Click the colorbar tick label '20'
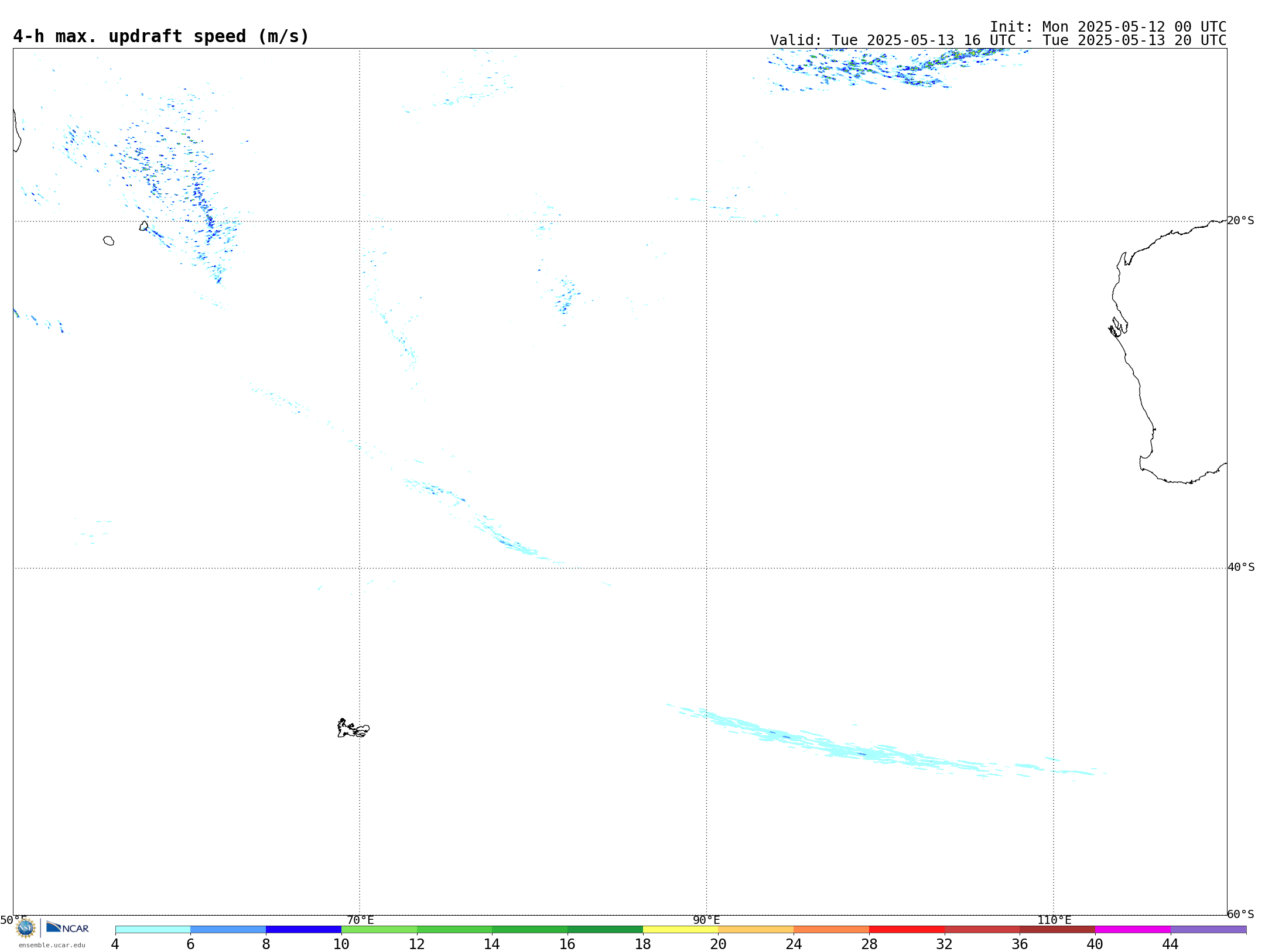Screen dimensions: 1265x952 tap(719, 944)
